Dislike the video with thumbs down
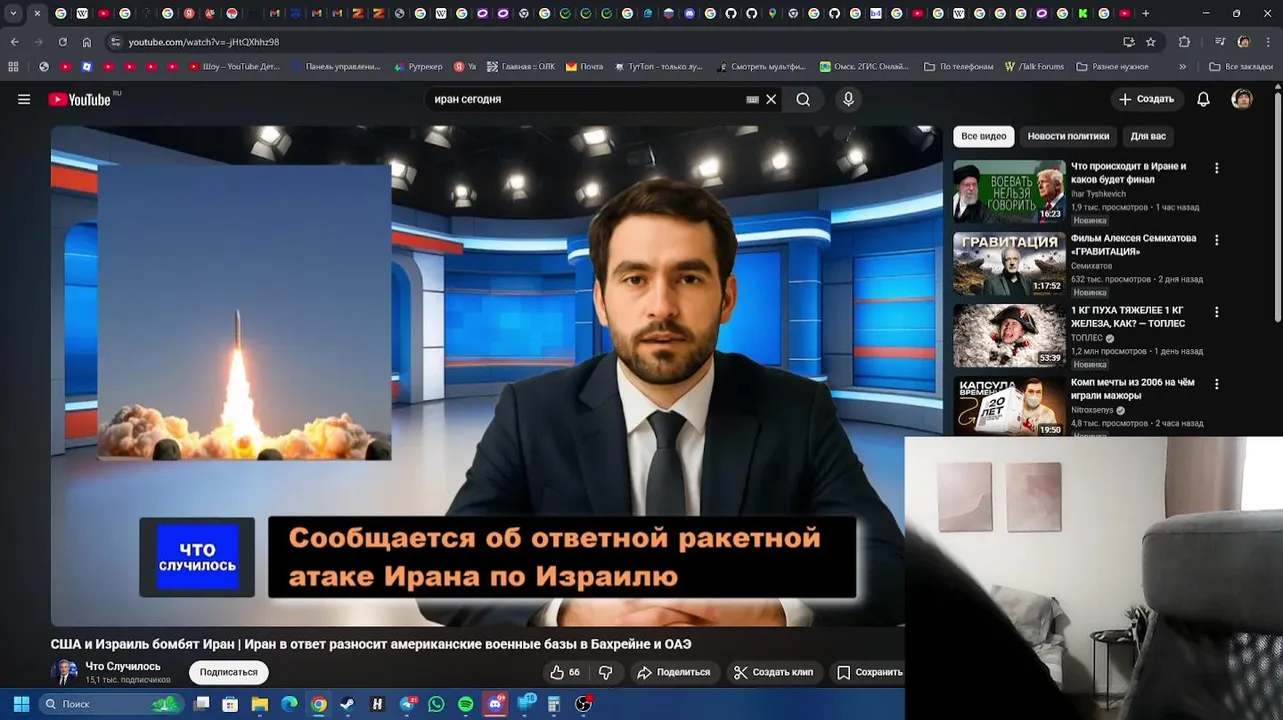The width and height of the screenshot is (1283, 720). (x=606, y=673)
